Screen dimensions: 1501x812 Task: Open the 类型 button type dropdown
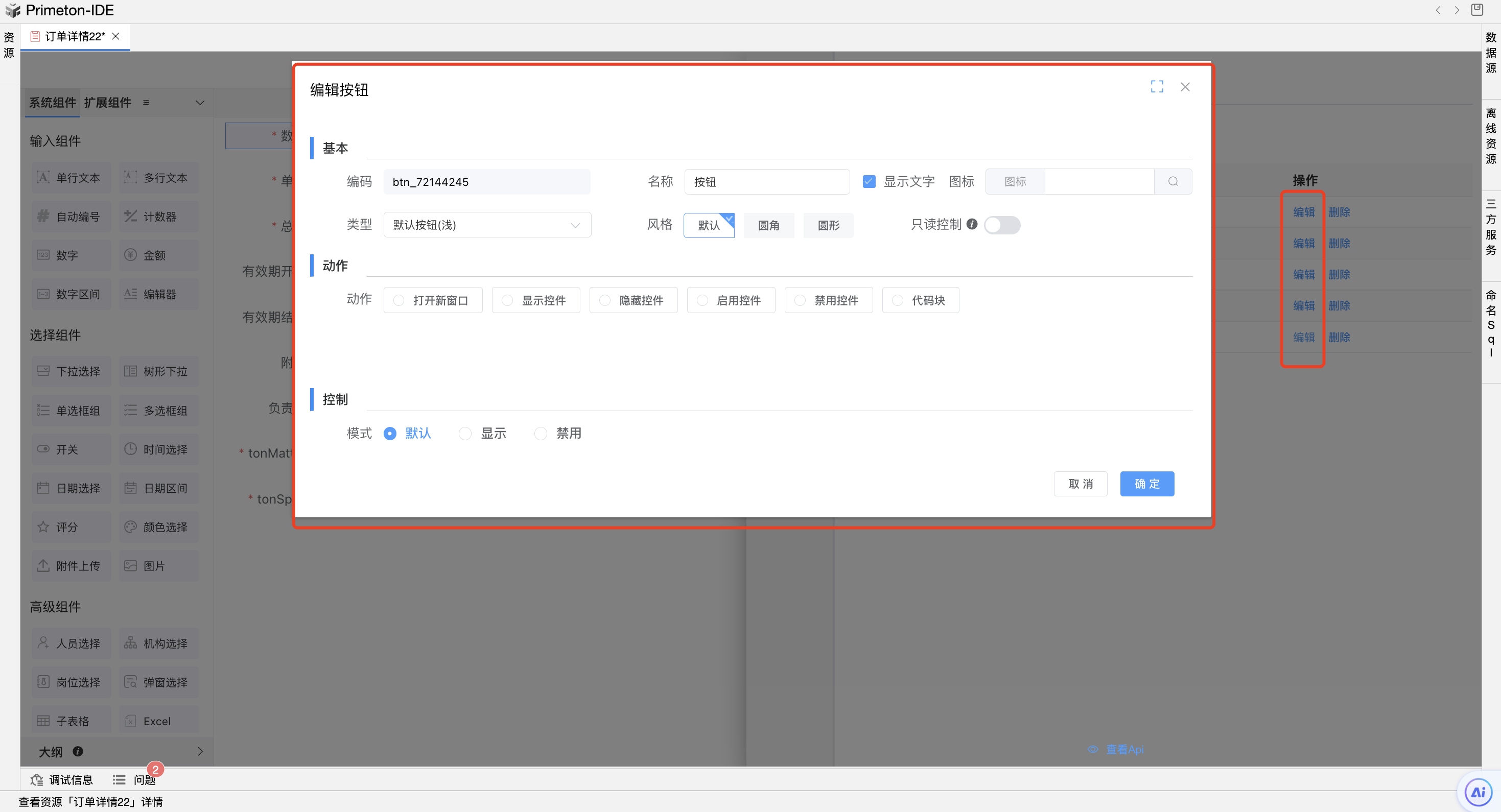[x=487, y=225]
